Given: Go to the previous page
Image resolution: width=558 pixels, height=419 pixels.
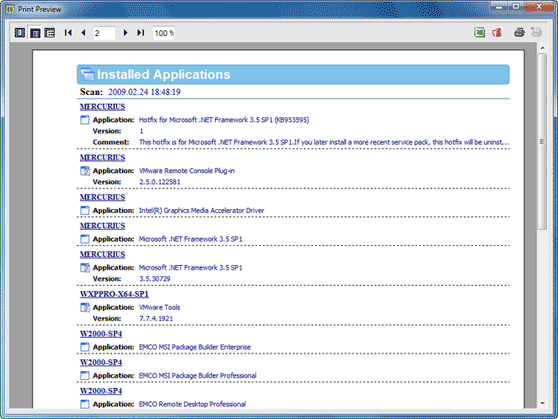Looking at the screenshot, I should point(84,33).
